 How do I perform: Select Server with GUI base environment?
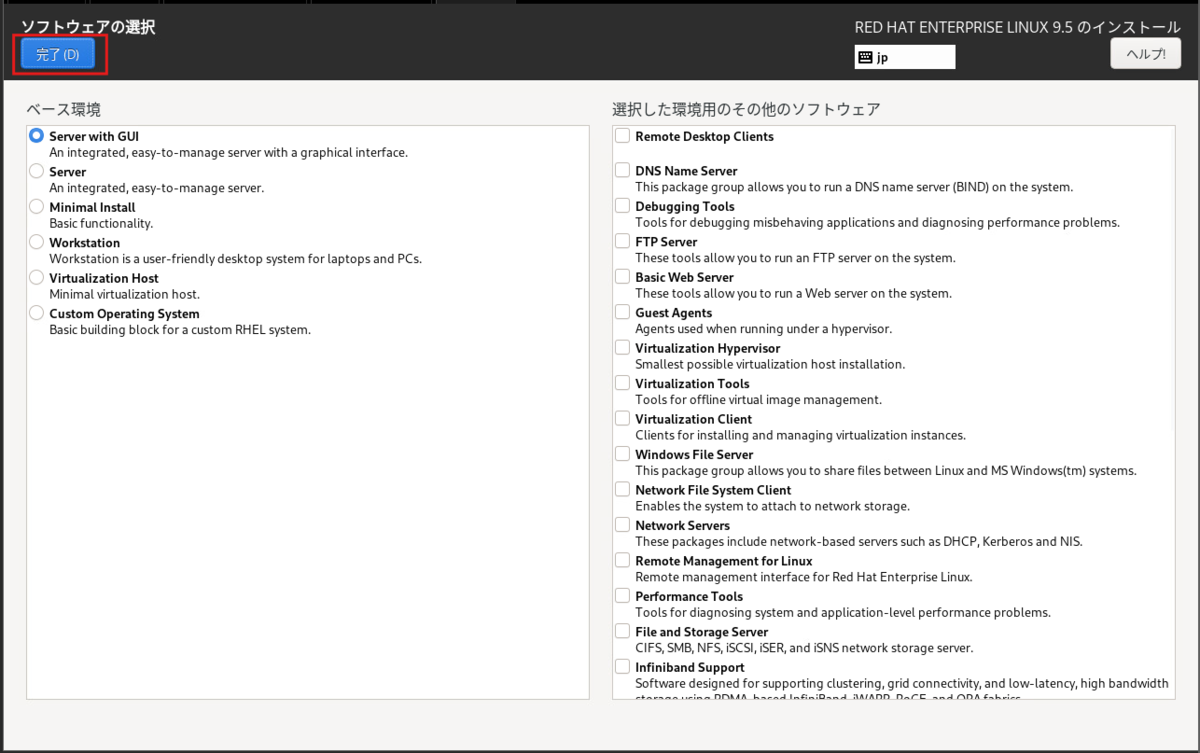click(x=37, y=136)
